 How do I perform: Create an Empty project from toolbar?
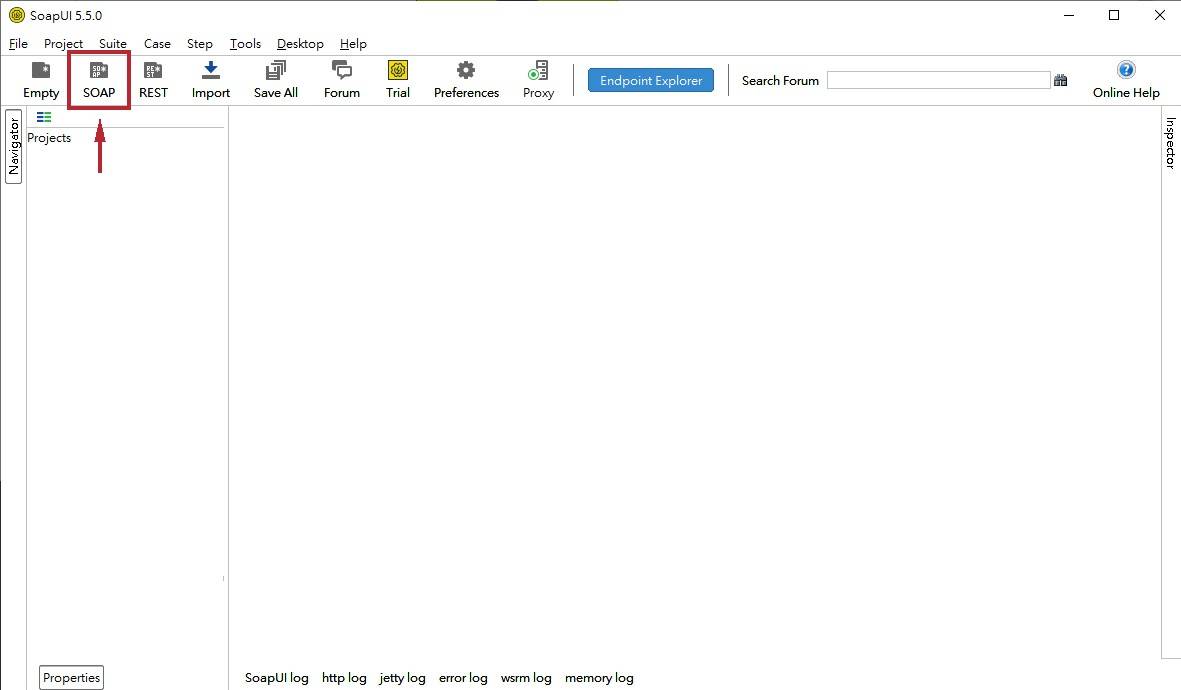(x=41, y=80)
